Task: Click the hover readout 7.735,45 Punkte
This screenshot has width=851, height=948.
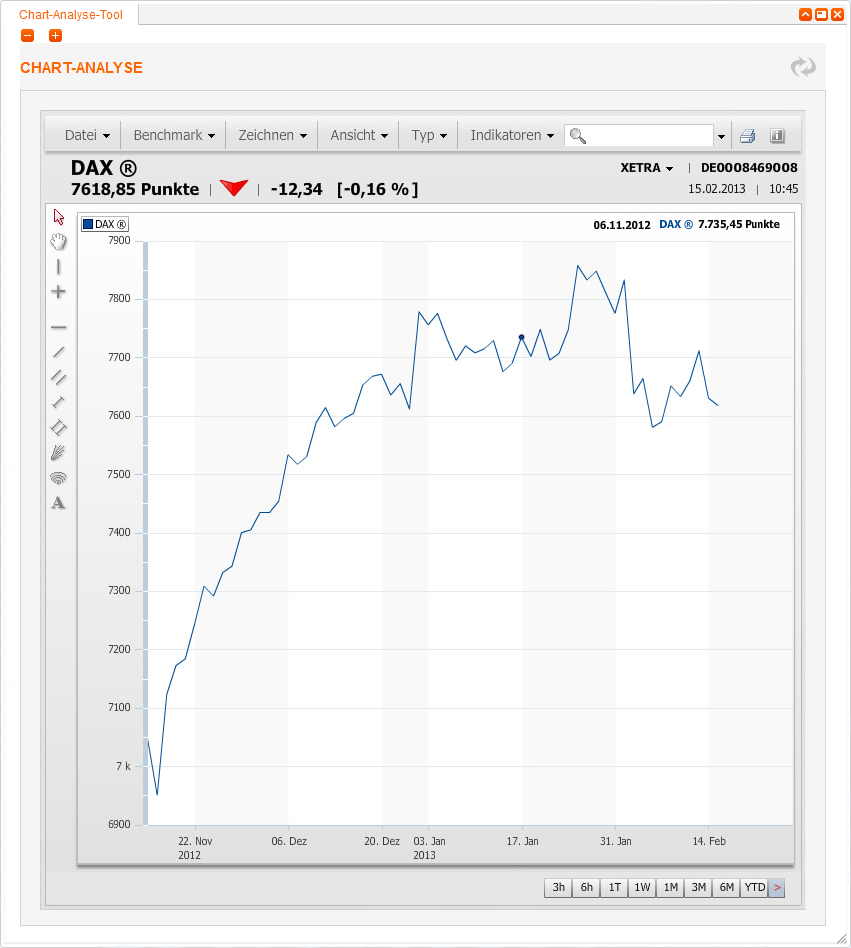Action: (739, 224)
